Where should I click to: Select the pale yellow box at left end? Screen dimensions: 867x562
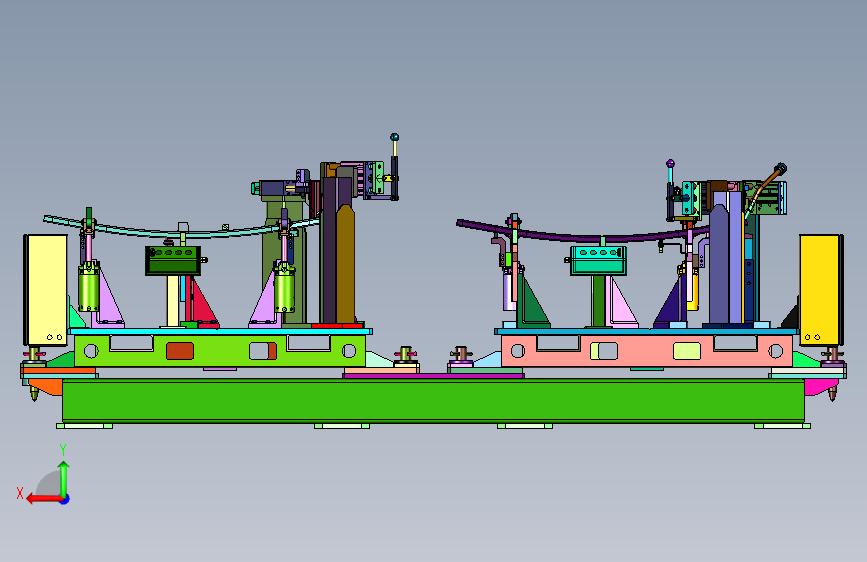47,289
